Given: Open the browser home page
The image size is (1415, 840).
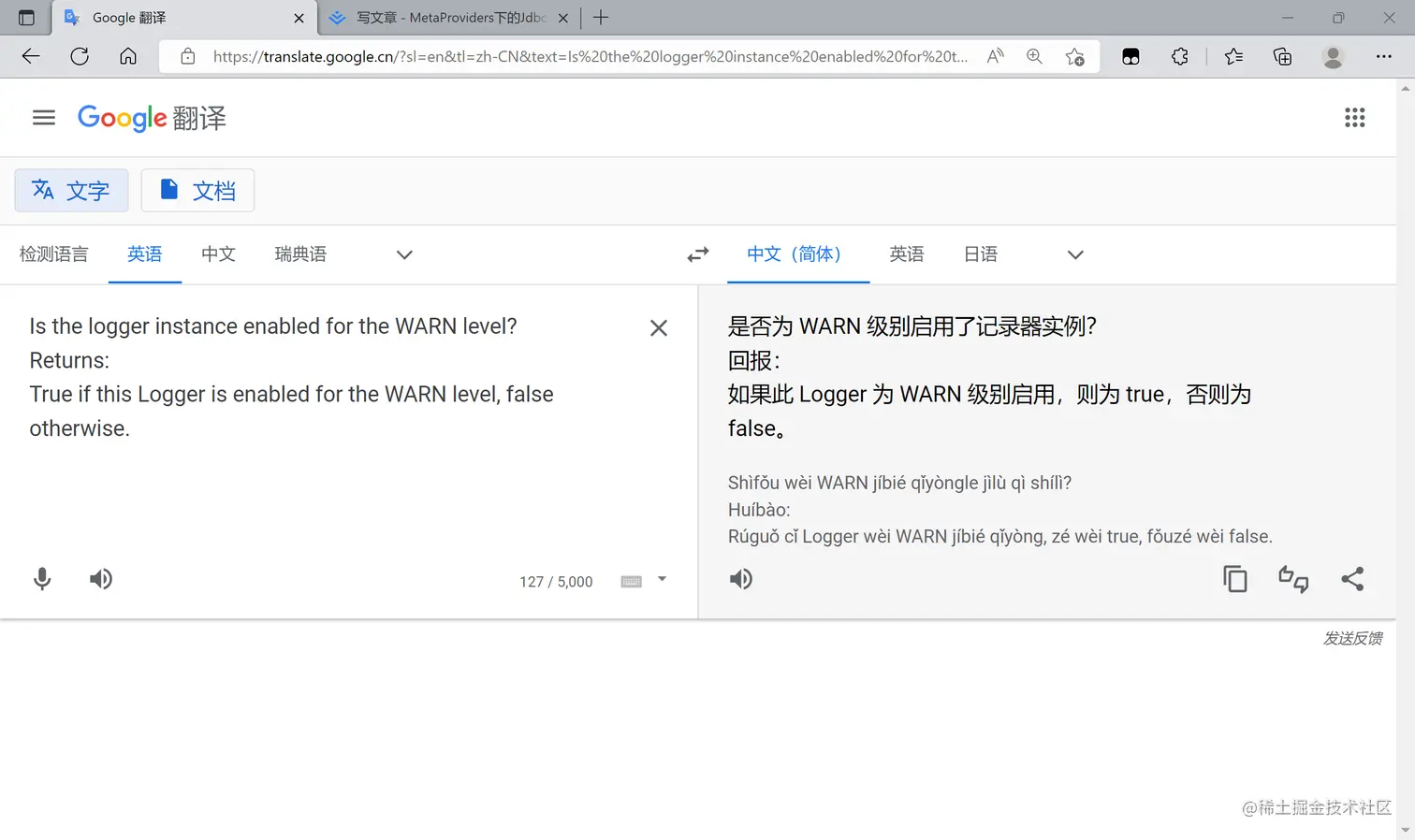Looking at the screenshot, I should 128,56.
